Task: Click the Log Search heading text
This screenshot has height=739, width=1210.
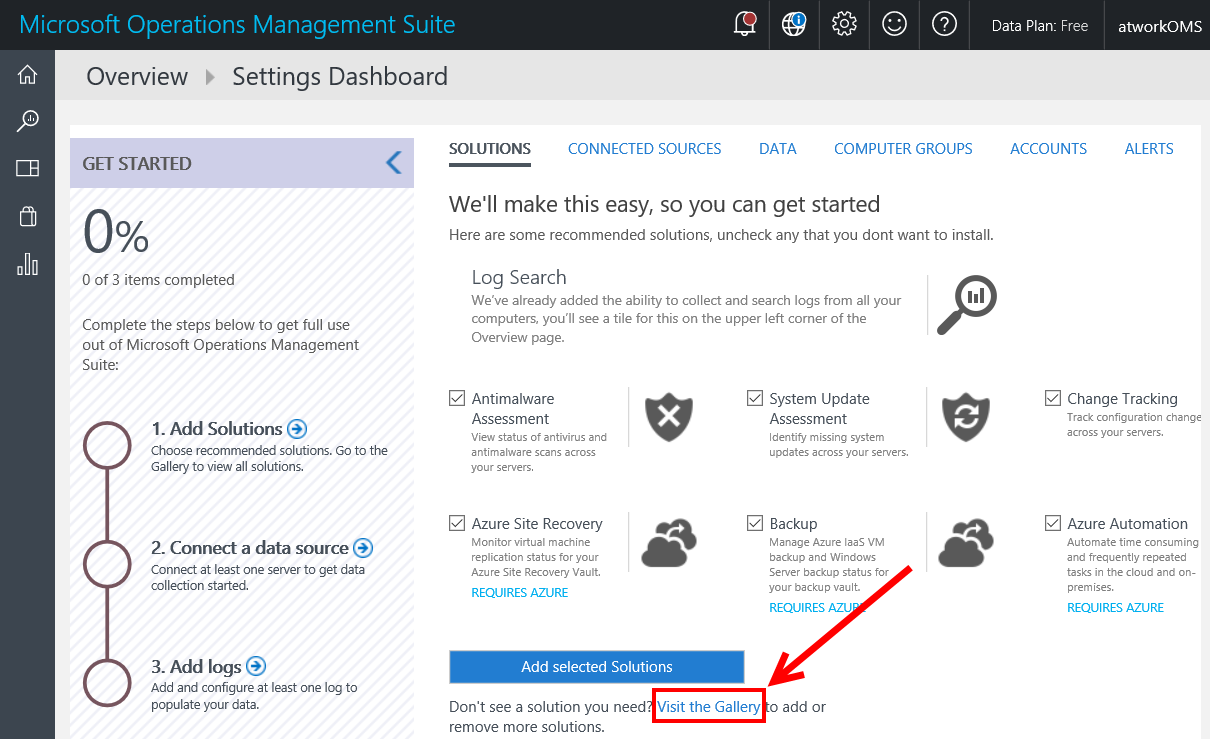Action: (519, 278)
